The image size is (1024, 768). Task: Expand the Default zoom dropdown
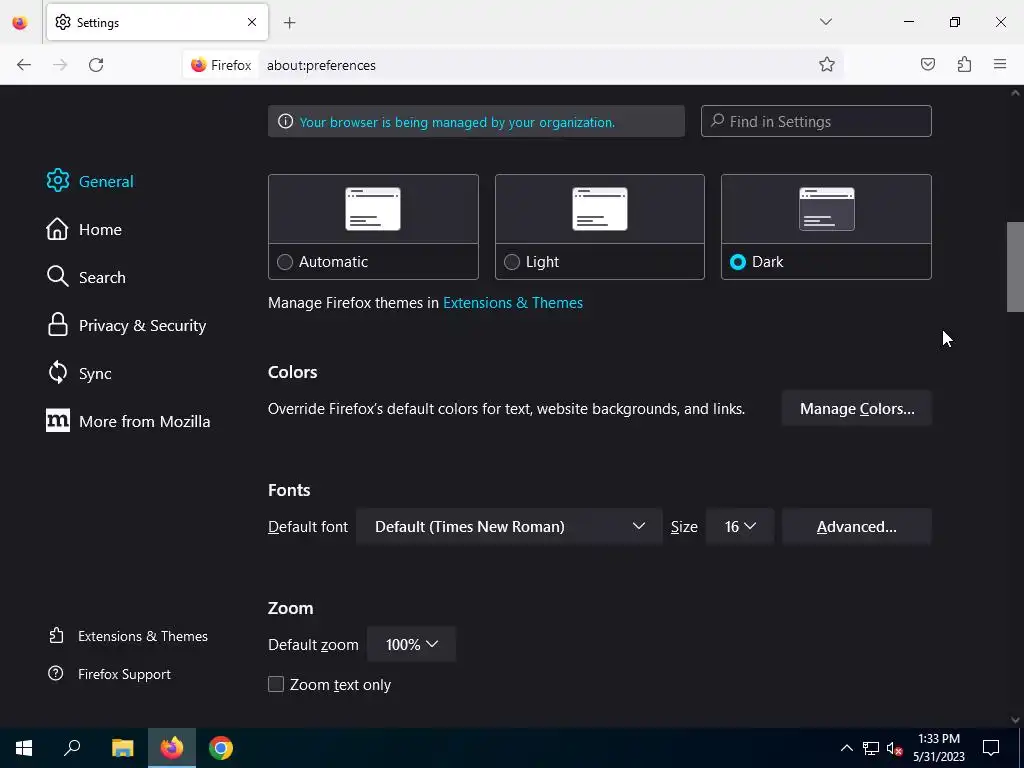coord(411,645)
